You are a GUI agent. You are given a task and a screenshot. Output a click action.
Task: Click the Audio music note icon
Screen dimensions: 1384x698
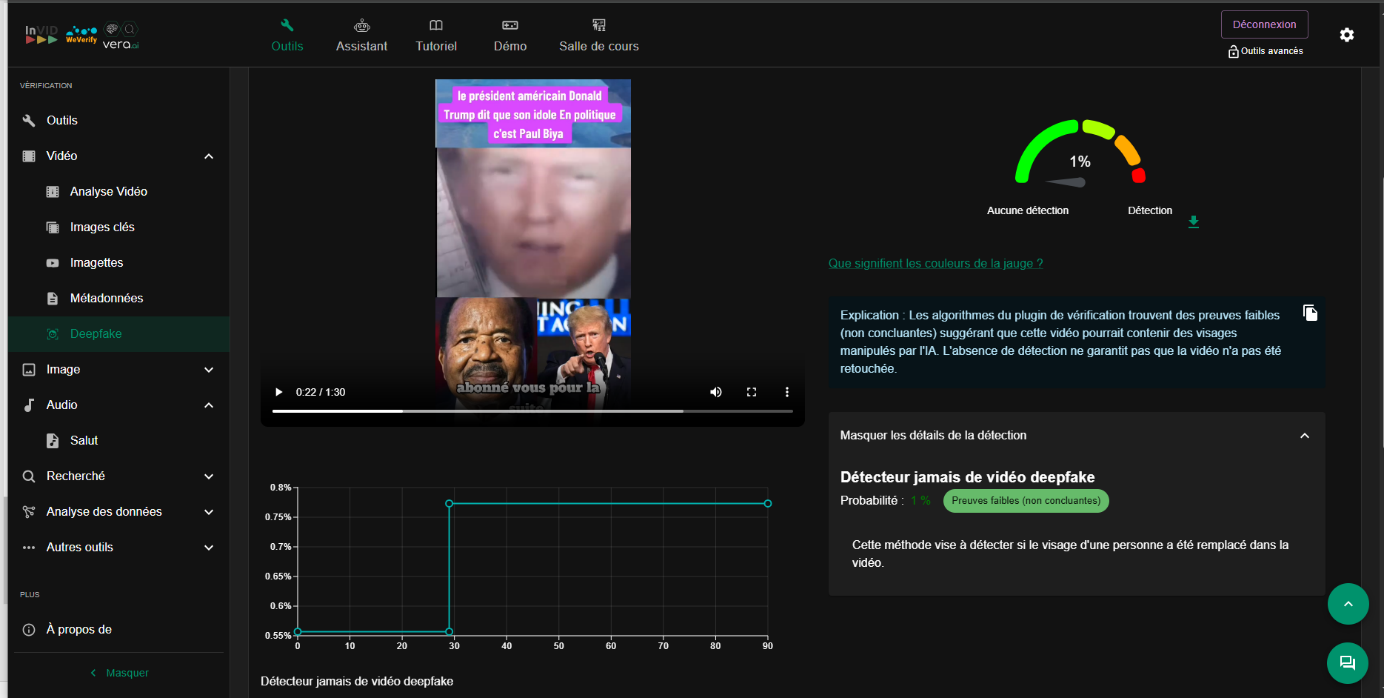(29, 405)
